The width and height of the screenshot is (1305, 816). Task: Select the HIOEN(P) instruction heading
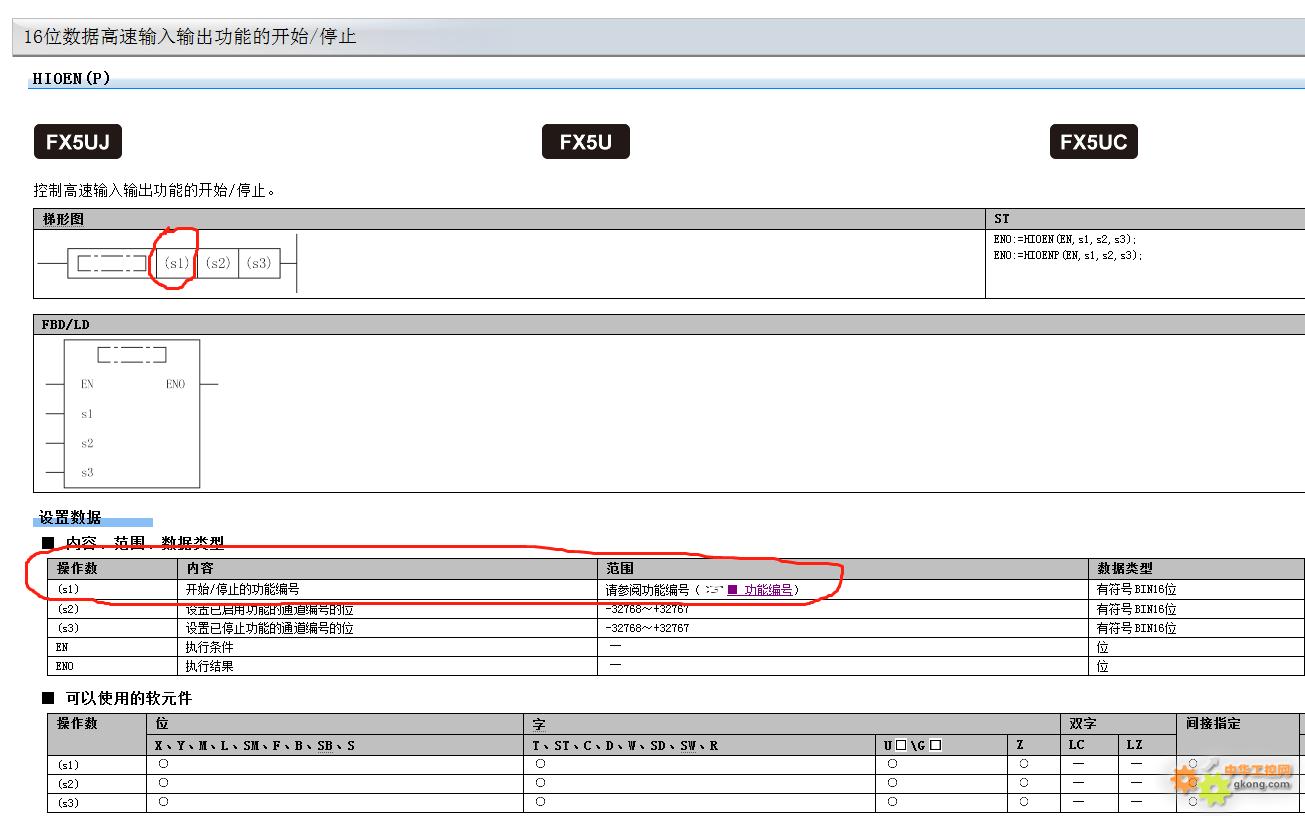click(x=71, y=78)
